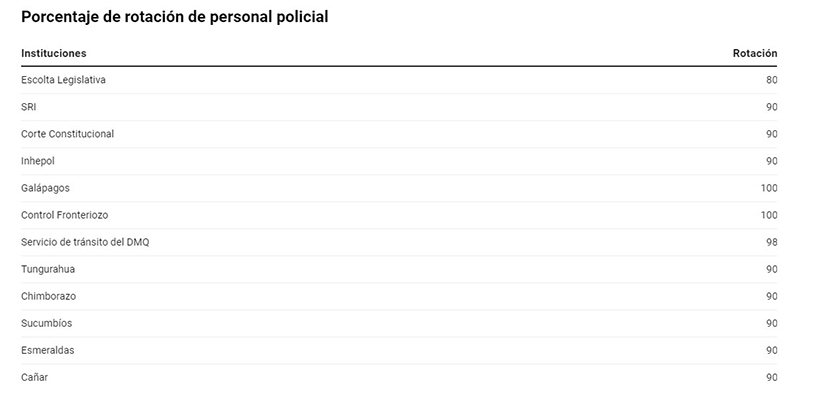820x395 pixels.
Task: Click the rotation value 80 for Escolta Legislativa
Action: point(771,80)
